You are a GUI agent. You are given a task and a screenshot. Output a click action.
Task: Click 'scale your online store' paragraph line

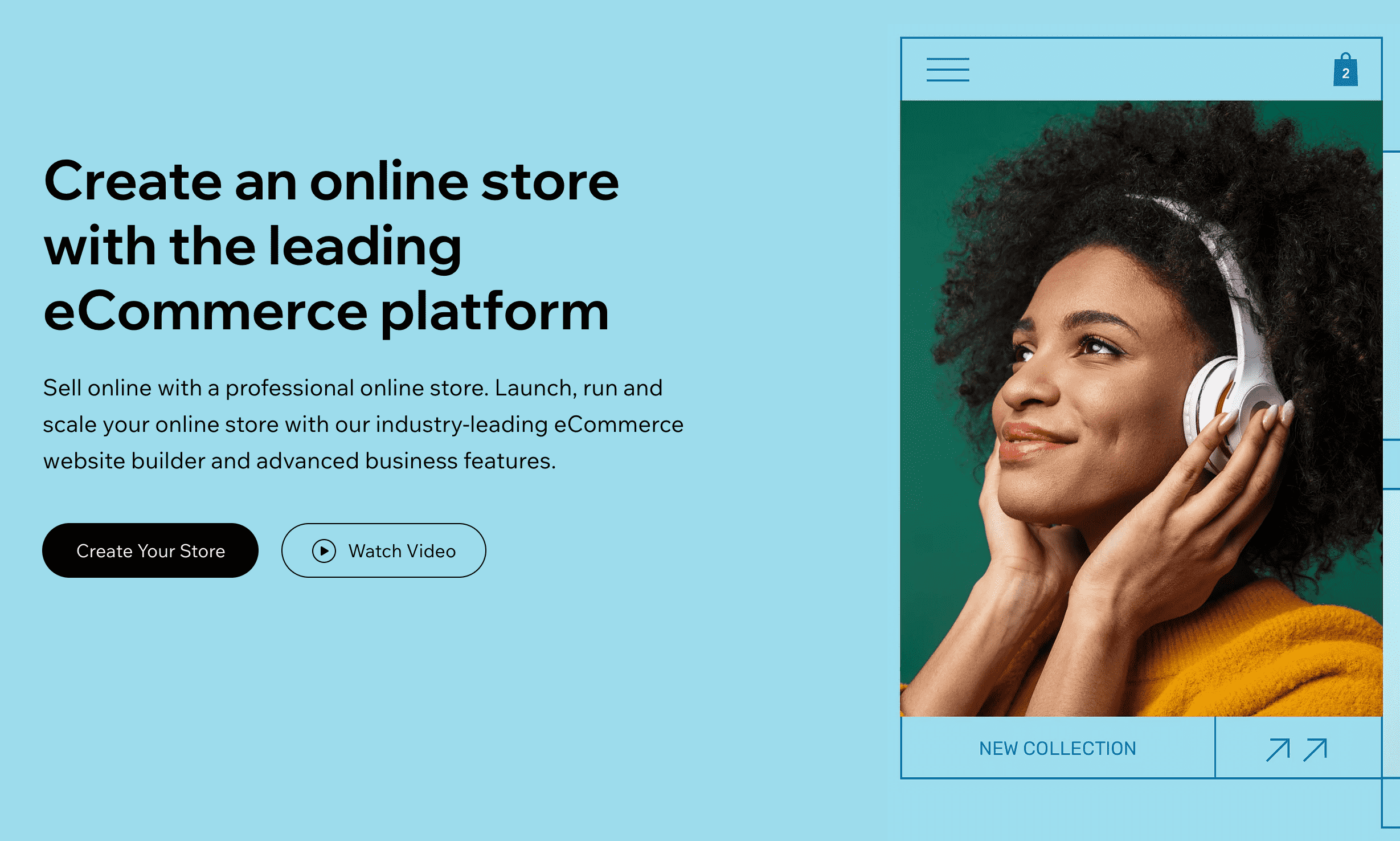pyautogui.click(x=363, y=425)
